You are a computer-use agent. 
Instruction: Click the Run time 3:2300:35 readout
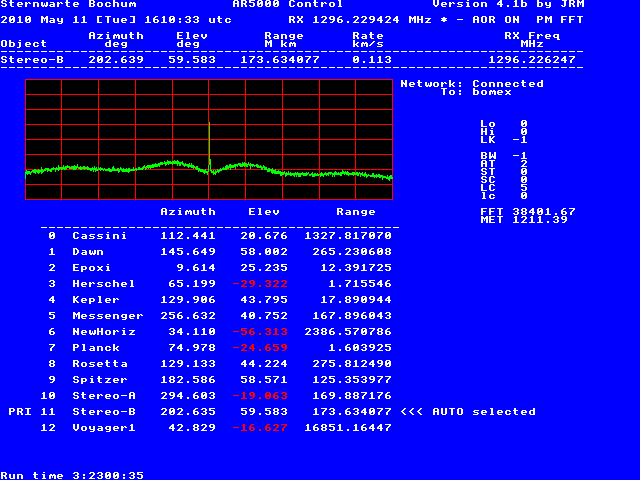72,476
